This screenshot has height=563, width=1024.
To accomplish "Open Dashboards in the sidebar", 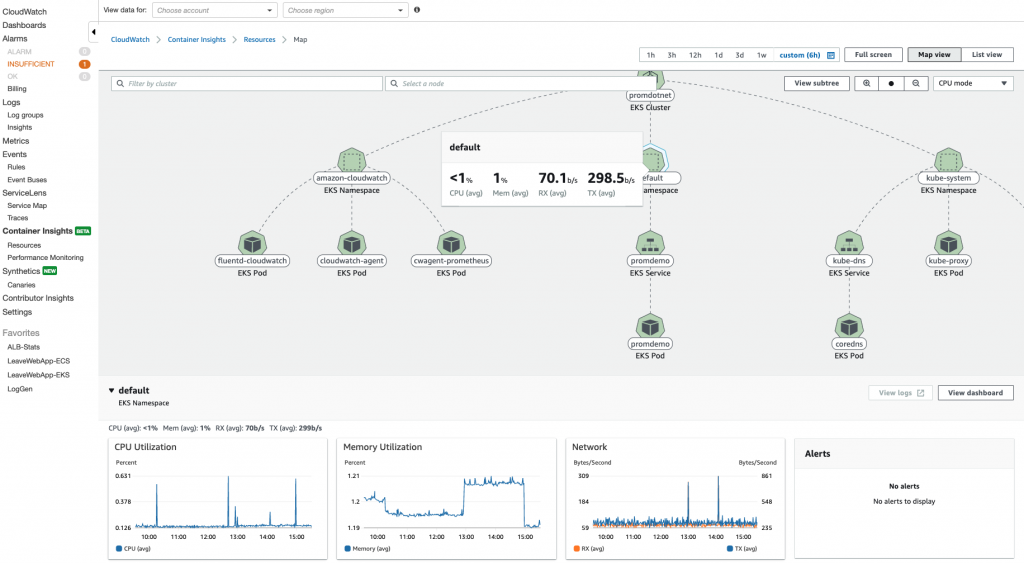I will 24,25.
